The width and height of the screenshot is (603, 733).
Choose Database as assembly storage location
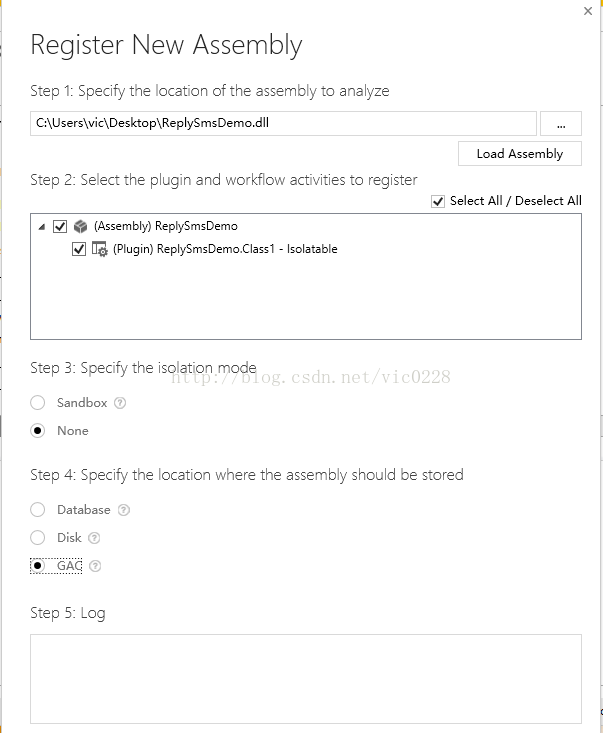click(38, 510)
